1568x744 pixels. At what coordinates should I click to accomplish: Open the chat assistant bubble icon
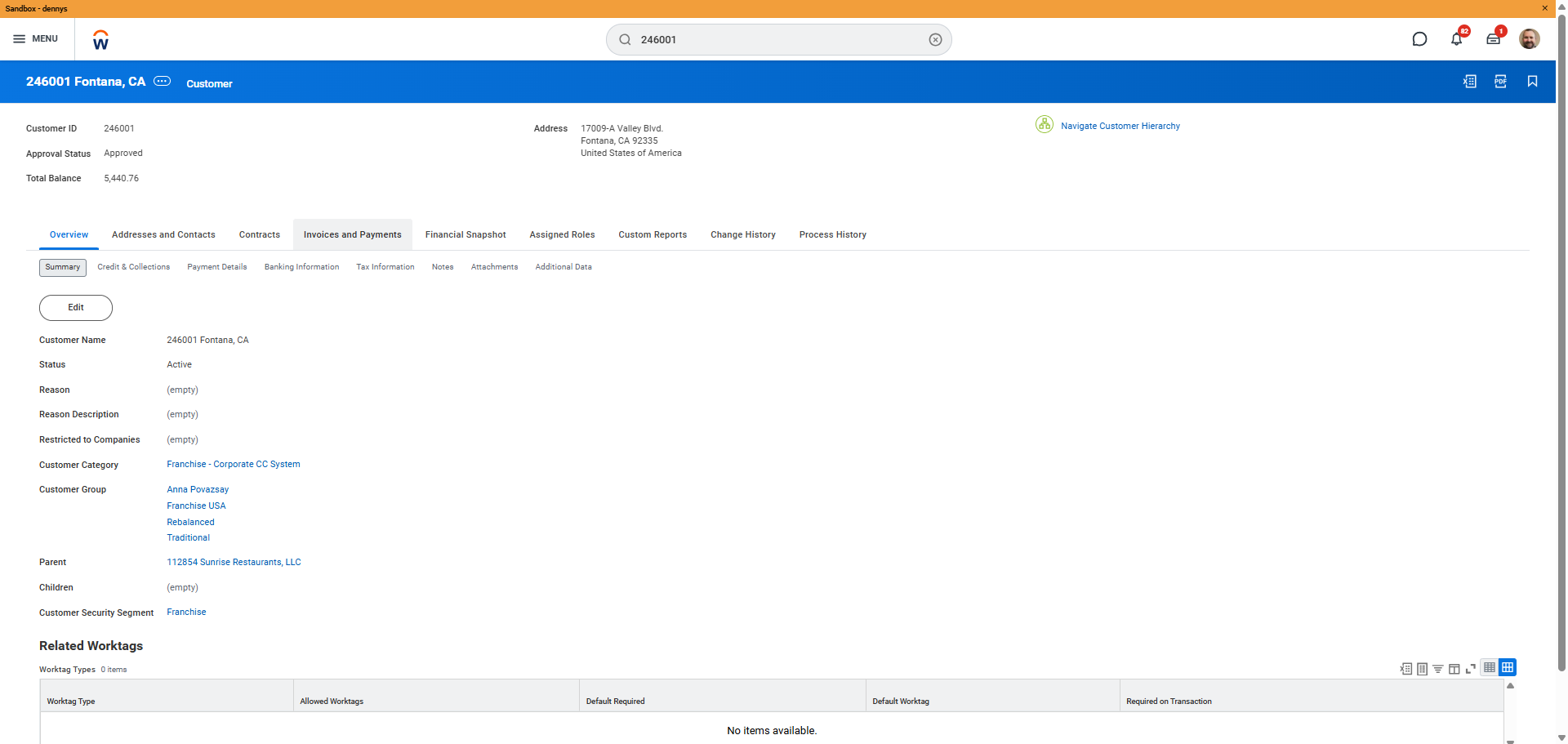pos(1419,39)
